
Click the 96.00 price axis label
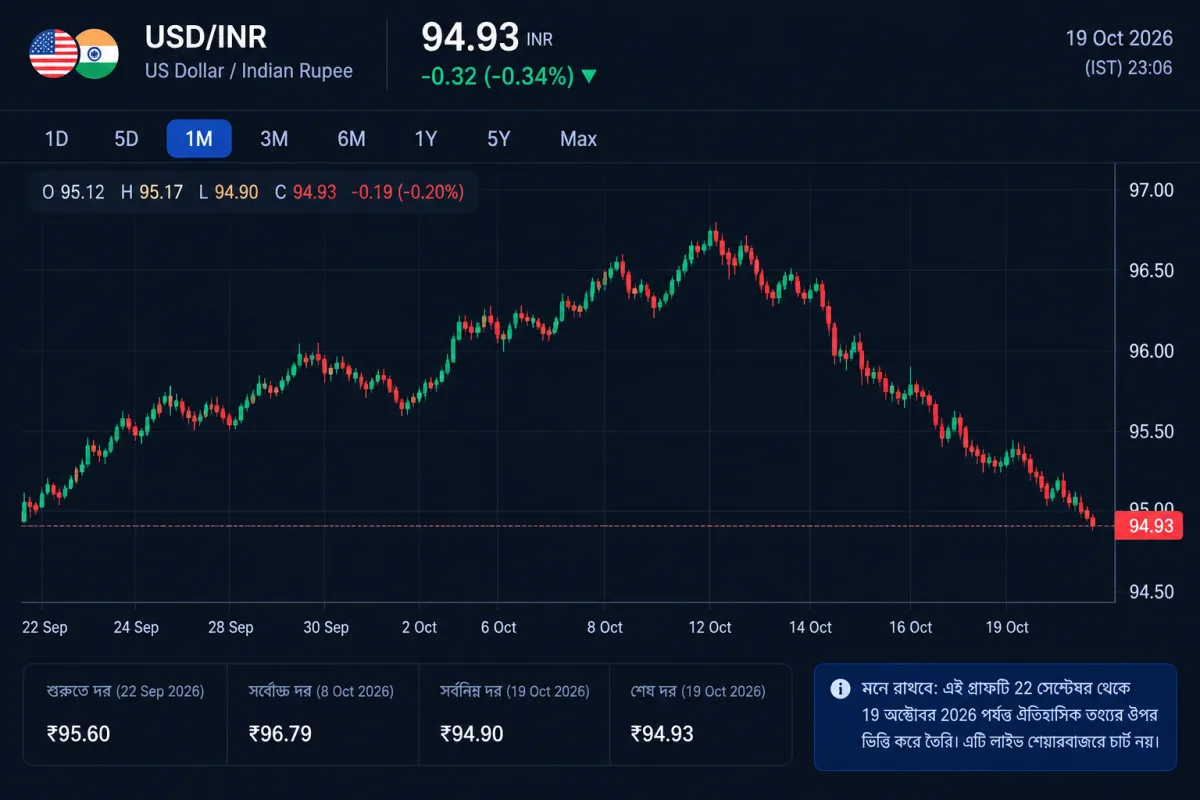pos(1151,351)
